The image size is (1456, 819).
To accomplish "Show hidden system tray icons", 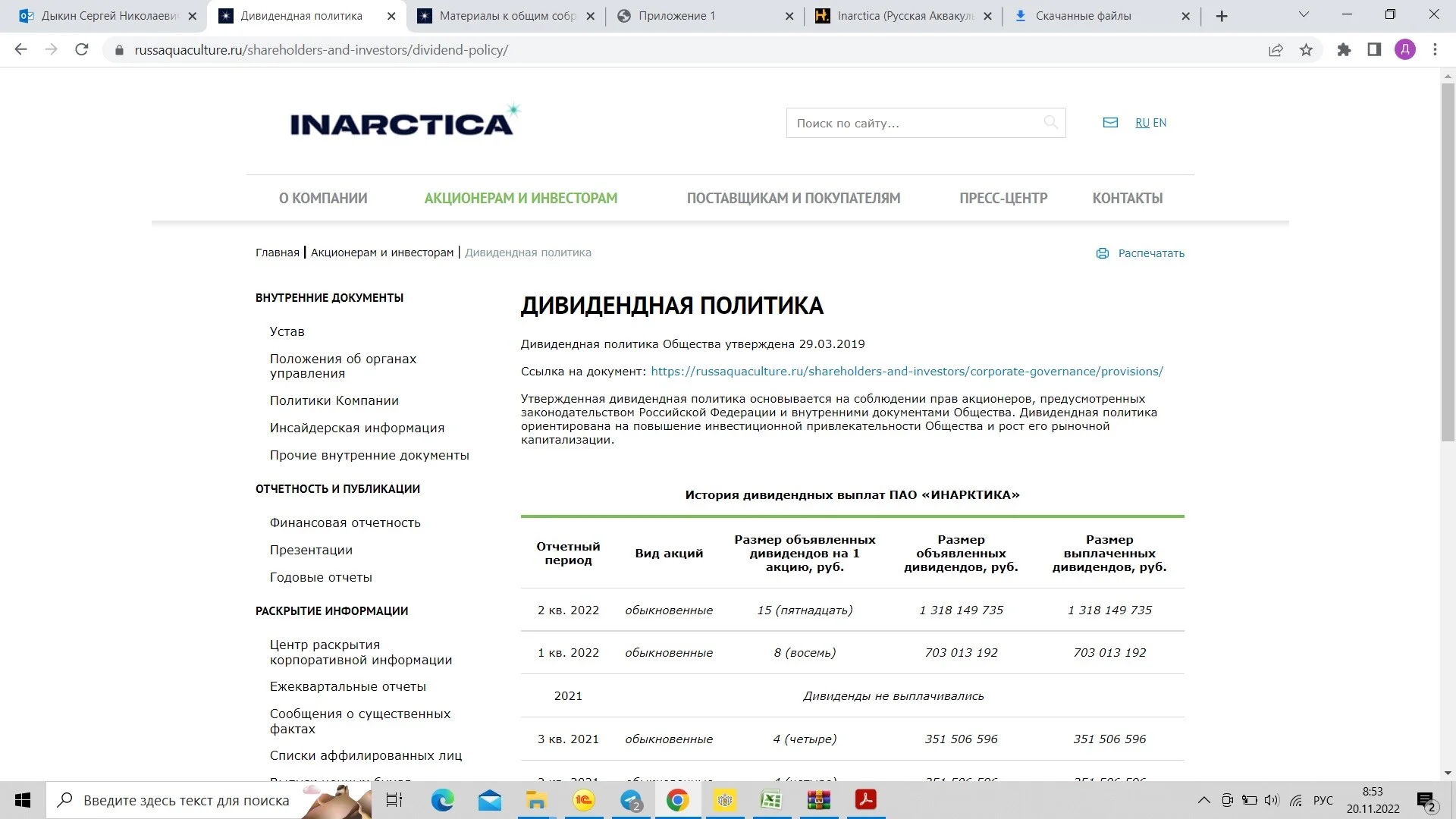I will pyautogui.click(x=1203, y=800).
